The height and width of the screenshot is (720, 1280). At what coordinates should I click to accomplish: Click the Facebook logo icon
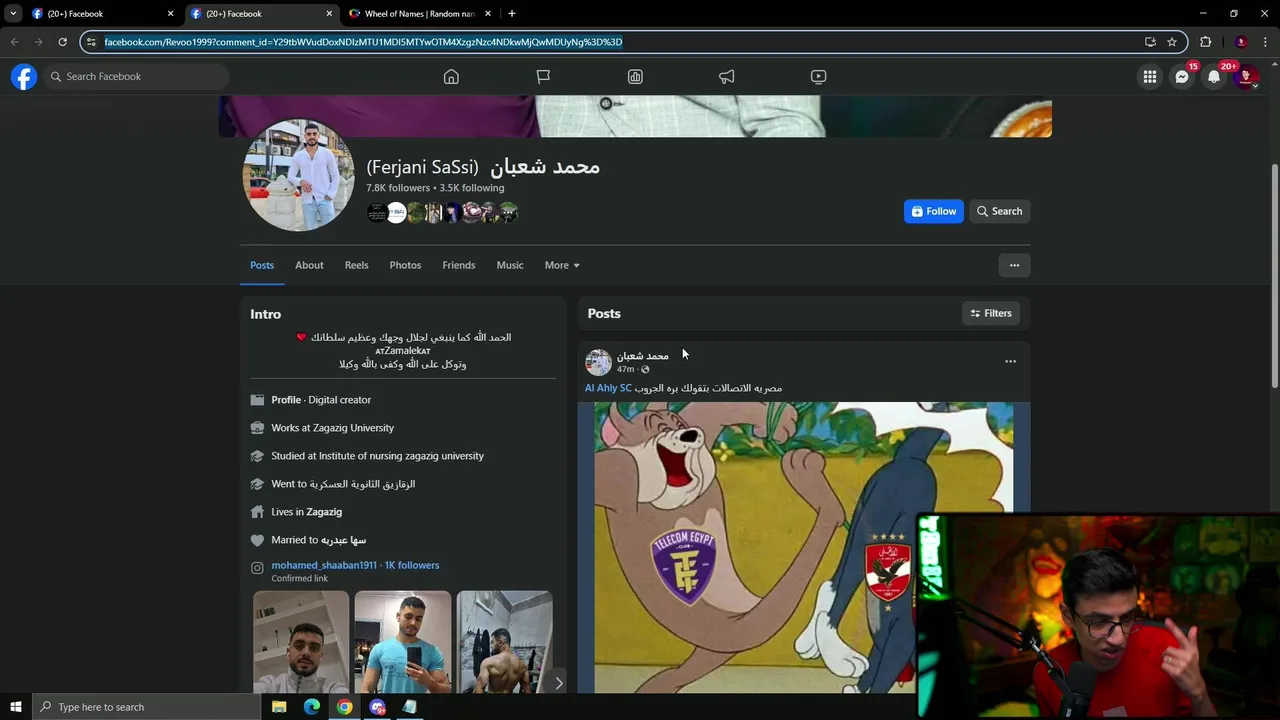click(24, 77)
